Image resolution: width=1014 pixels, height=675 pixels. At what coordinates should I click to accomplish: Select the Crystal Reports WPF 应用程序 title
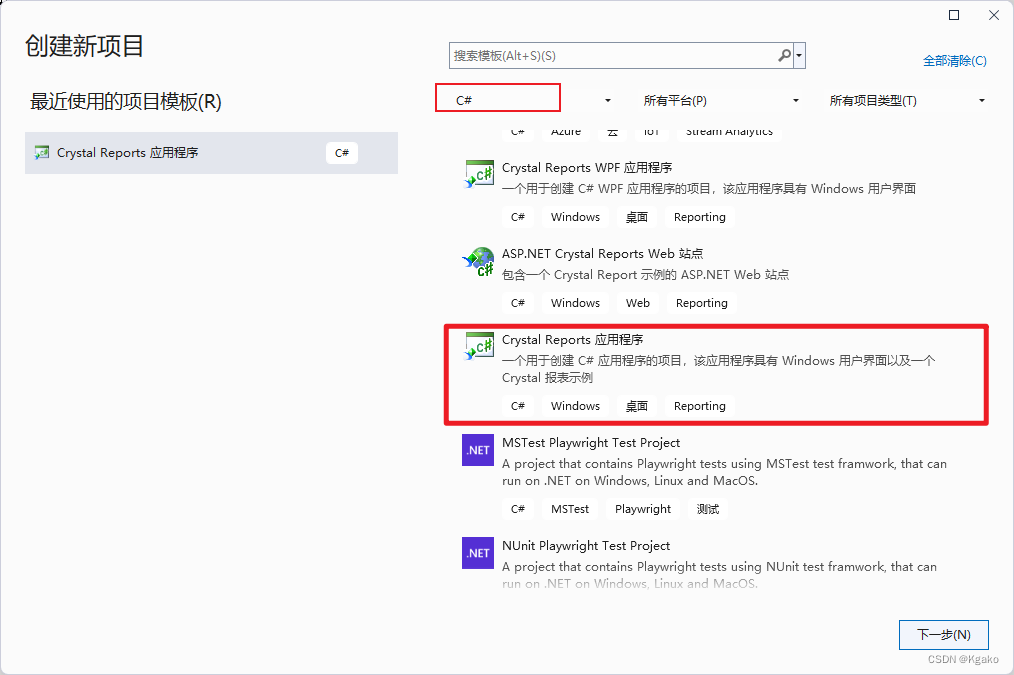[x=587, y=168]
